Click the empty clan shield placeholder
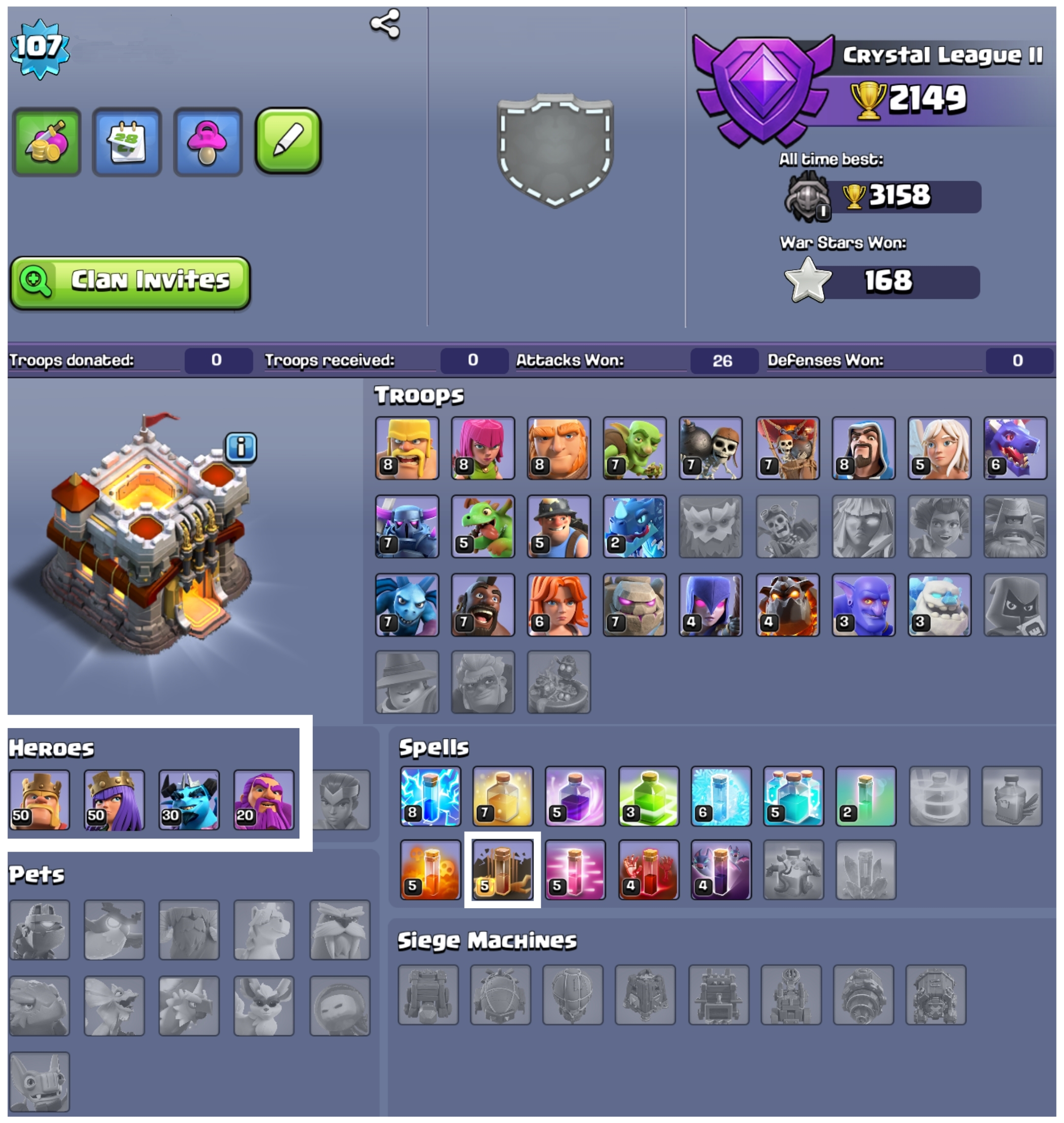 tap(555, 151)
